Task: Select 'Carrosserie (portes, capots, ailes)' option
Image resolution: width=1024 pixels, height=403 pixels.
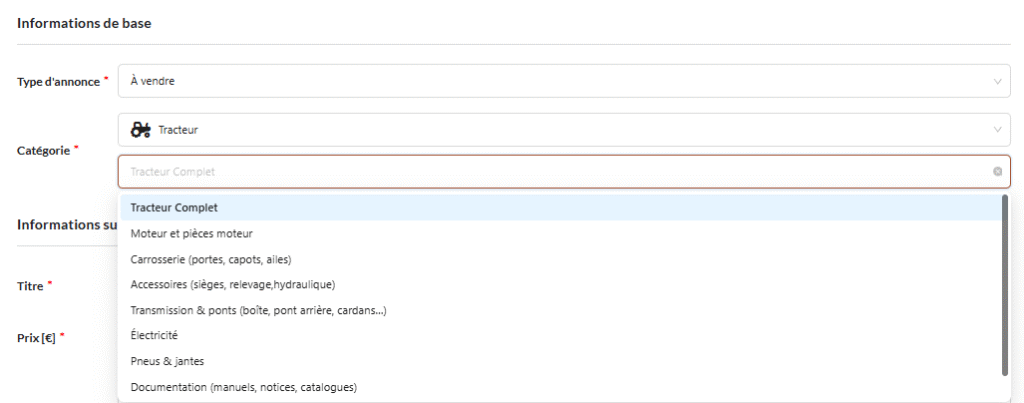Action: click(210, 259)
